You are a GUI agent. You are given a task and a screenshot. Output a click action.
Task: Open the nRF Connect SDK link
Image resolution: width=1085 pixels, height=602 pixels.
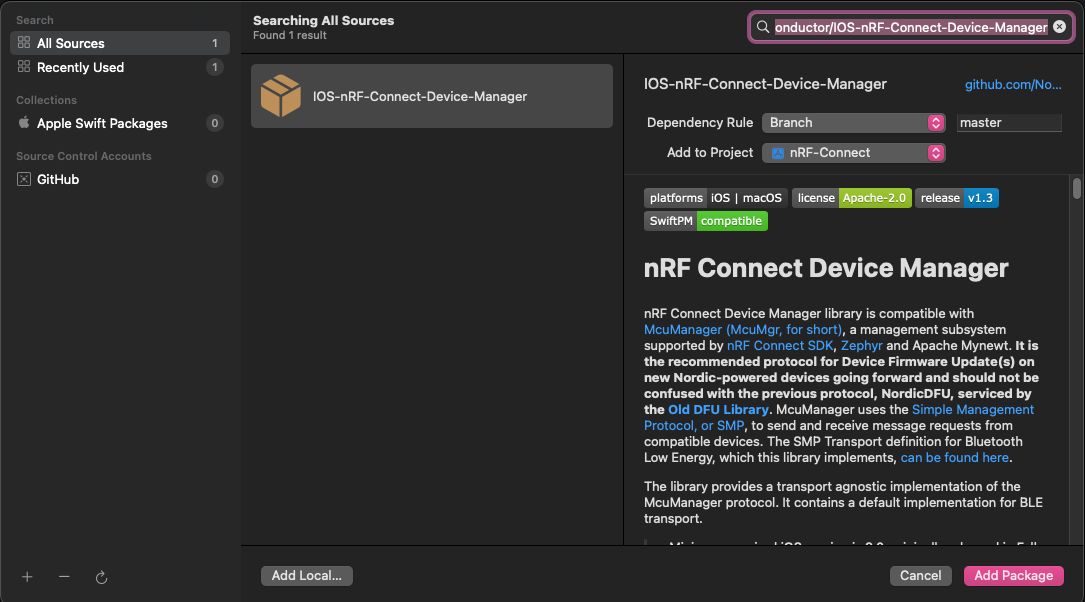pos(780,345)
